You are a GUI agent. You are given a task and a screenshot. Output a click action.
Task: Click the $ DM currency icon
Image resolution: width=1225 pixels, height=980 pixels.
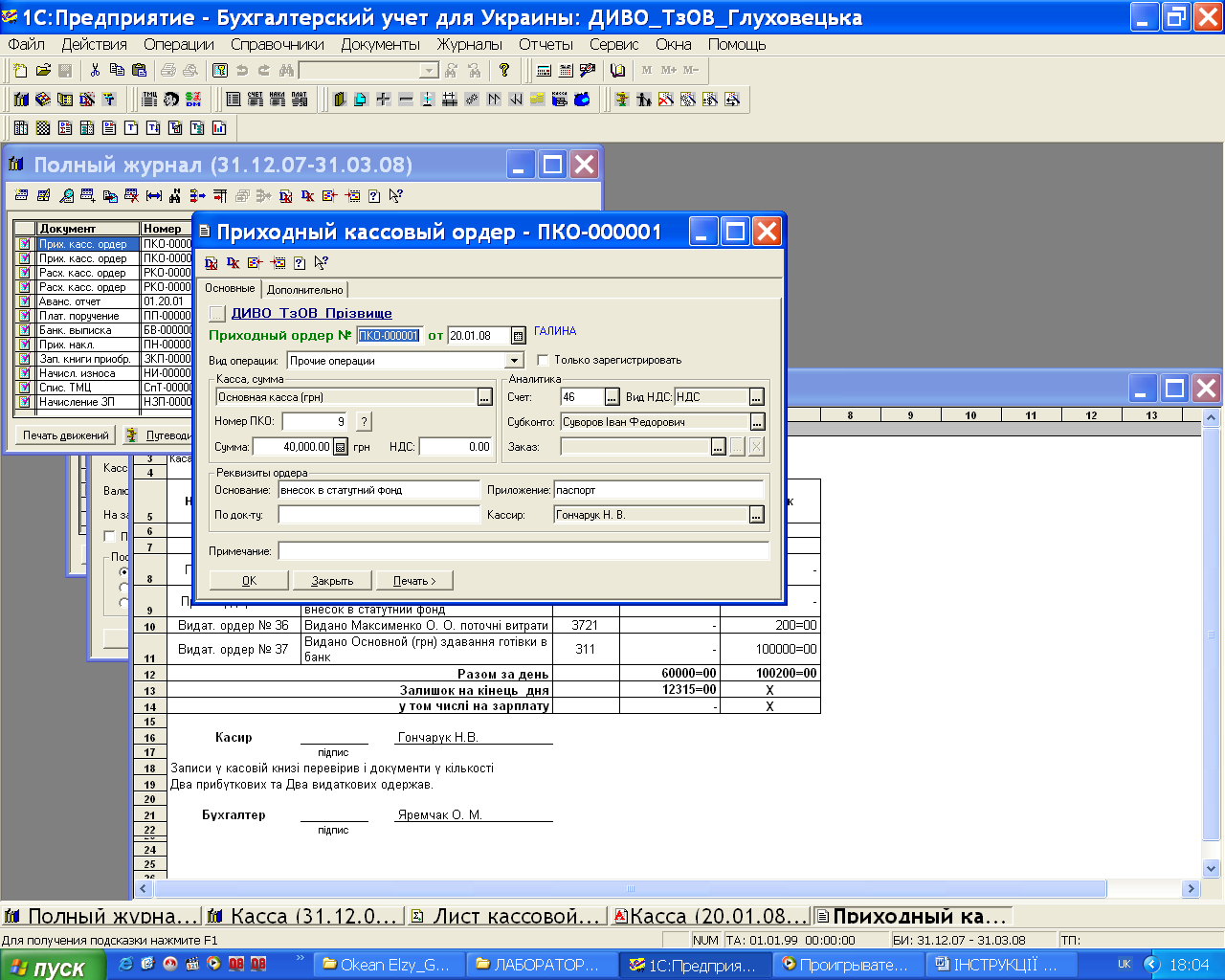(193, 100)
